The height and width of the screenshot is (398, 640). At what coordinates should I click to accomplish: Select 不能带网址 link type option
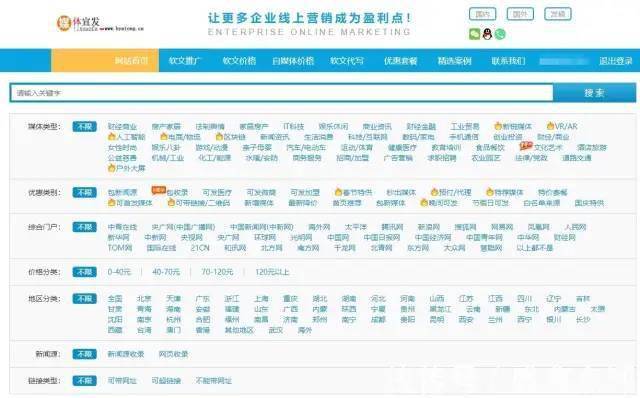pos(213,380)
